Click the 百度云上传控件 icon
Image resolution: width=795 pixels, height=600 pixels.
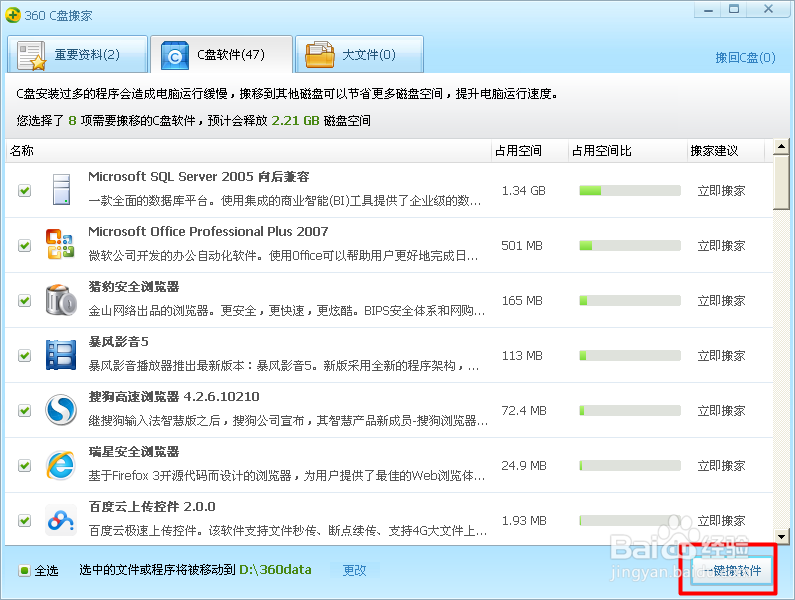click(x=61, y=520)
